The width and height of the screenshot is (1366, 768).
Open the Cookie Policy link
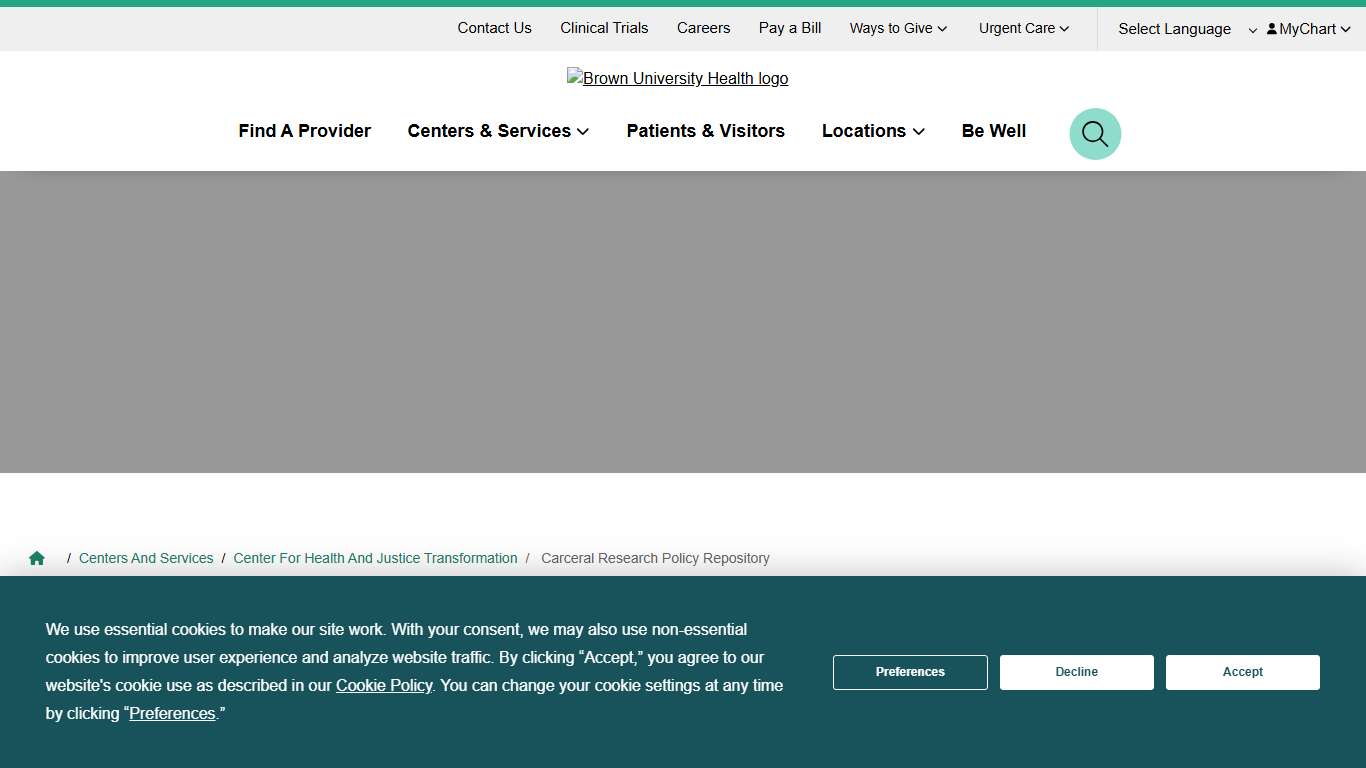[x=384, y=685]
